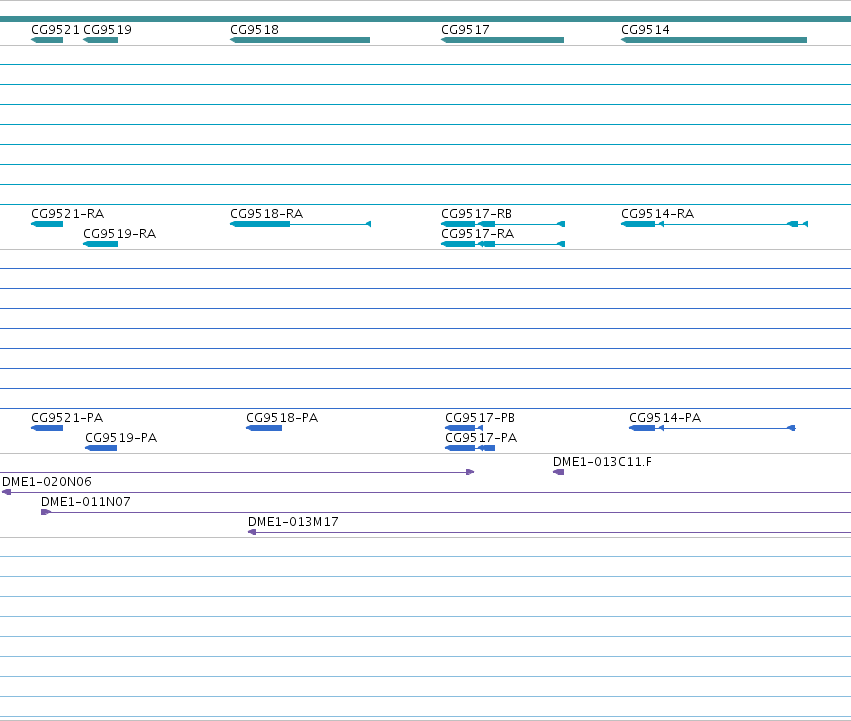Click the CG9514-RA transcript label

pyautogui.click(x=657, y=214)
